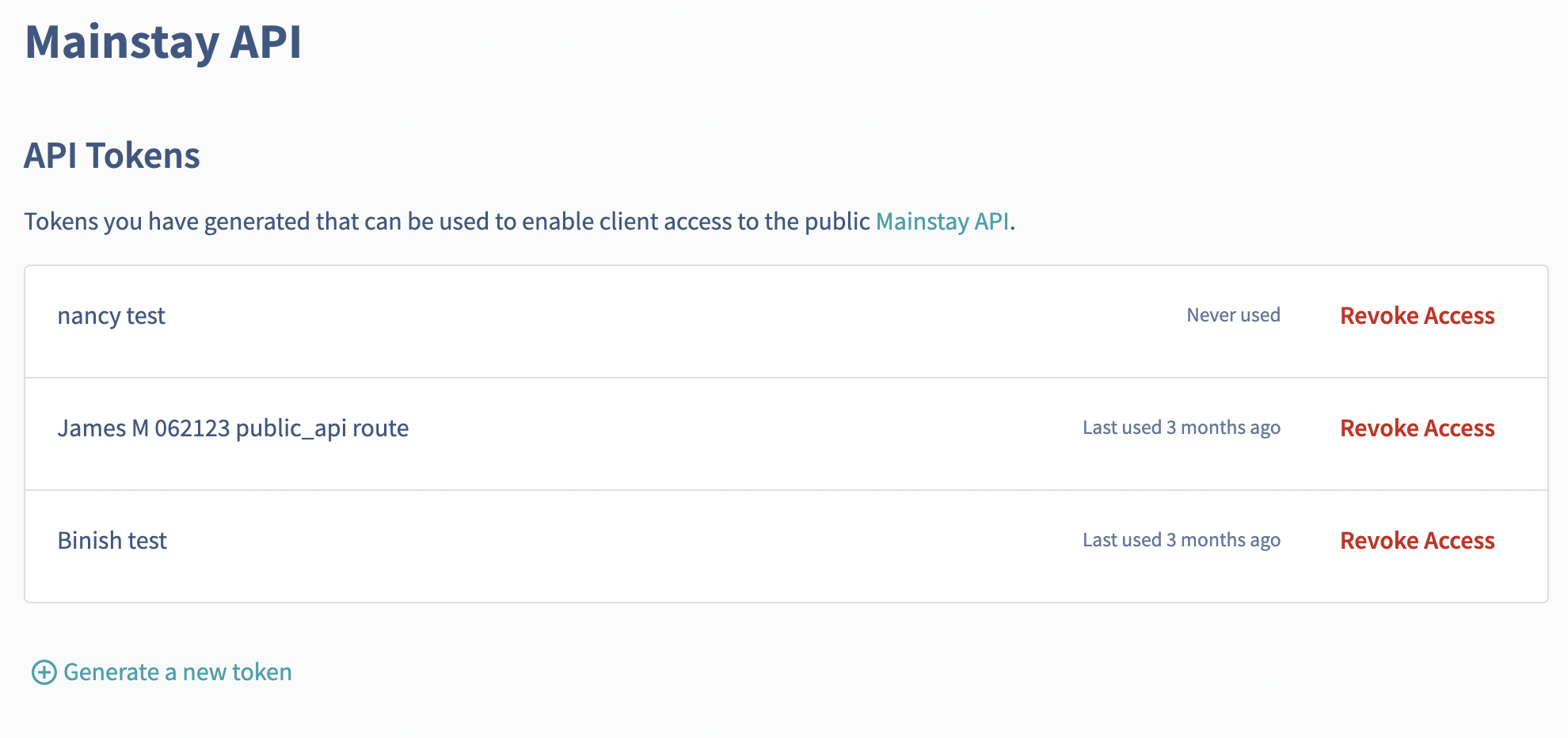
Task: Open the Generate a new token link
Action: (177, 672)
